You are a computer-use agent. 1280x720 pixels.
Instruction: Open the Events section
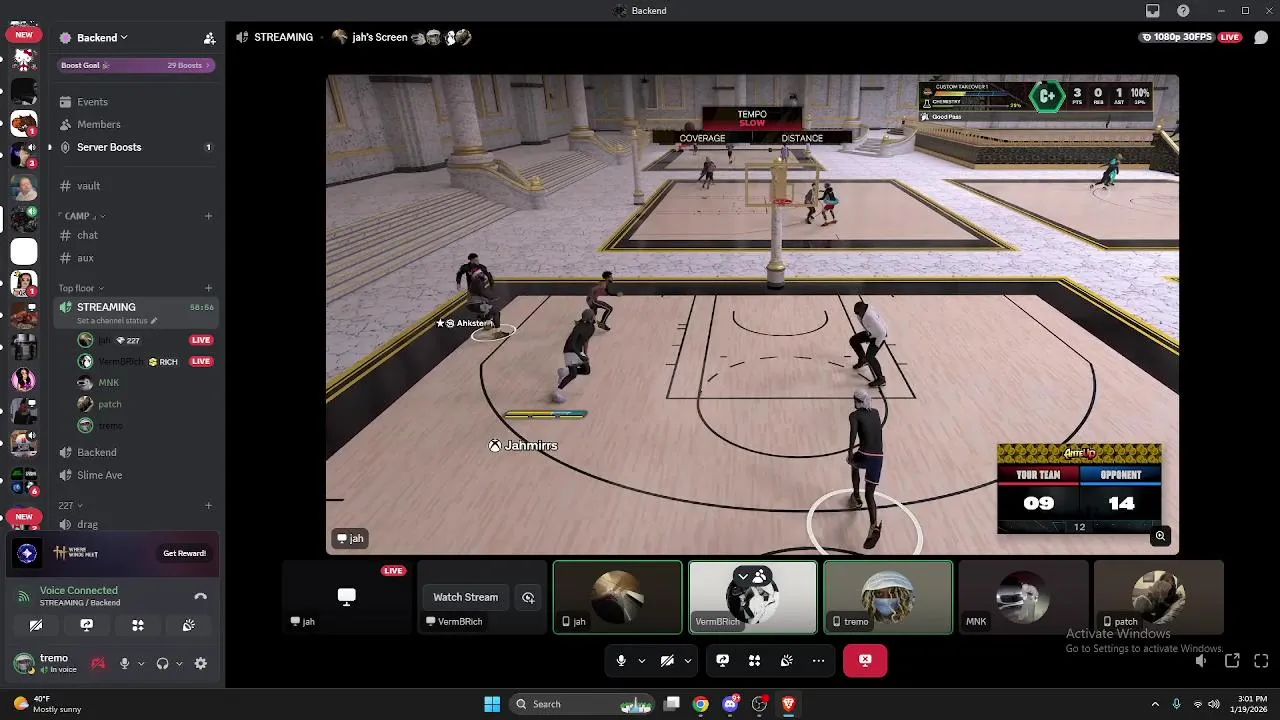pyautogui.click(x=135, y=102)
